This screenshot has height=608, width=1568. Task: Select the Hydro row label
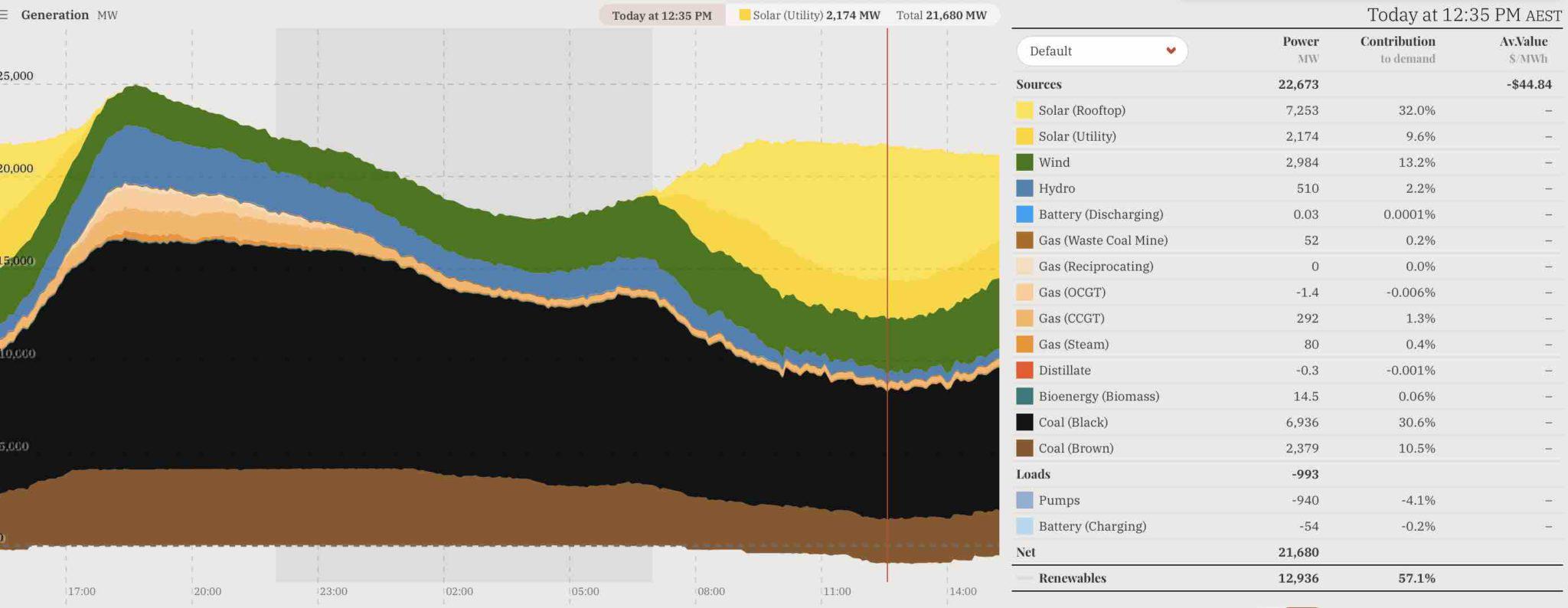pyautogui.click(x=1057, y=188)
